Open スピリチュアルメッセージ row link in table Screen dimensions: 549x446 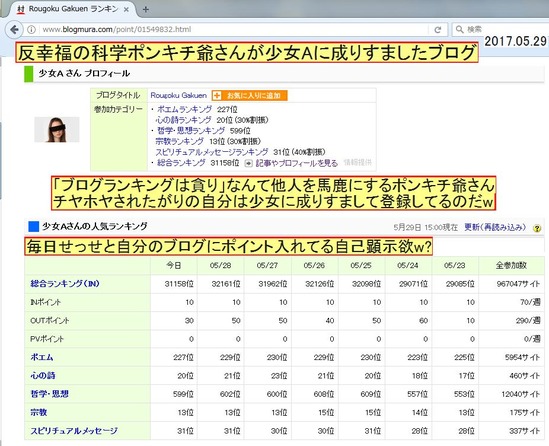pos(74,431)
